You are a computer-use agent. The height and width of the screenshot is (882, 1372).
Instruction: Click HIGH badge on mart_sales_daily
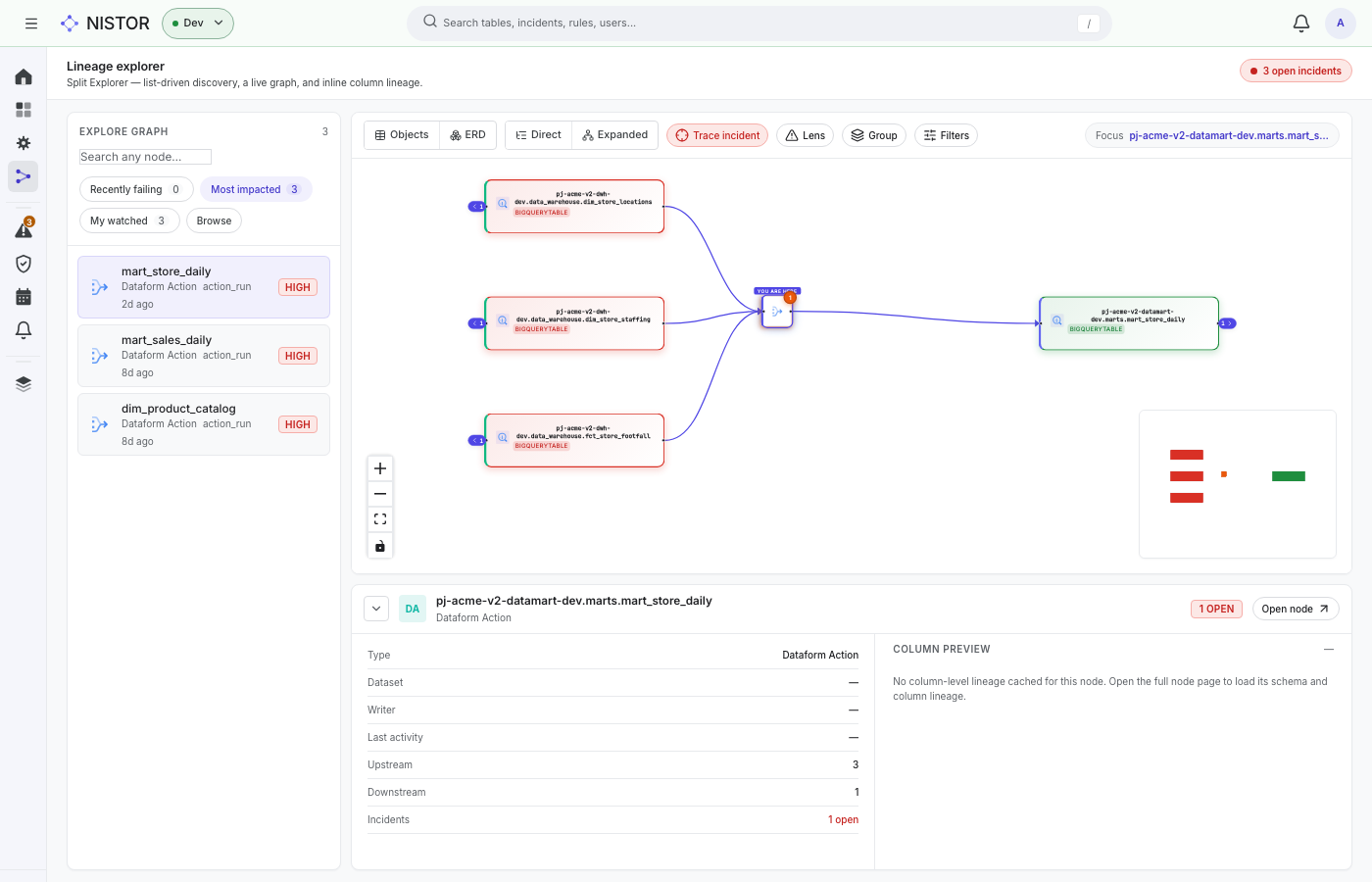[298, 356]
